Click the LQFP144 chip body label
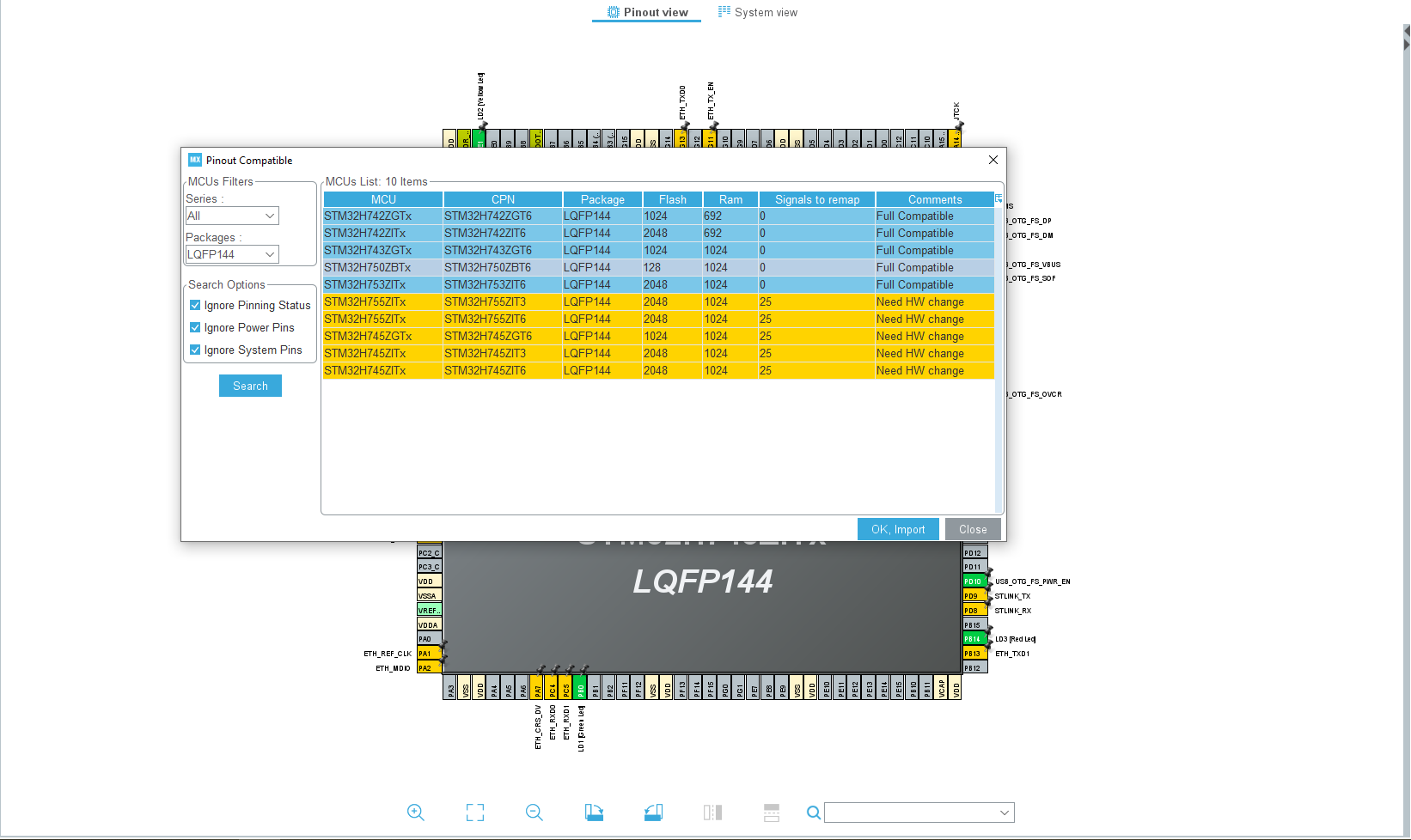 (703, 581)
